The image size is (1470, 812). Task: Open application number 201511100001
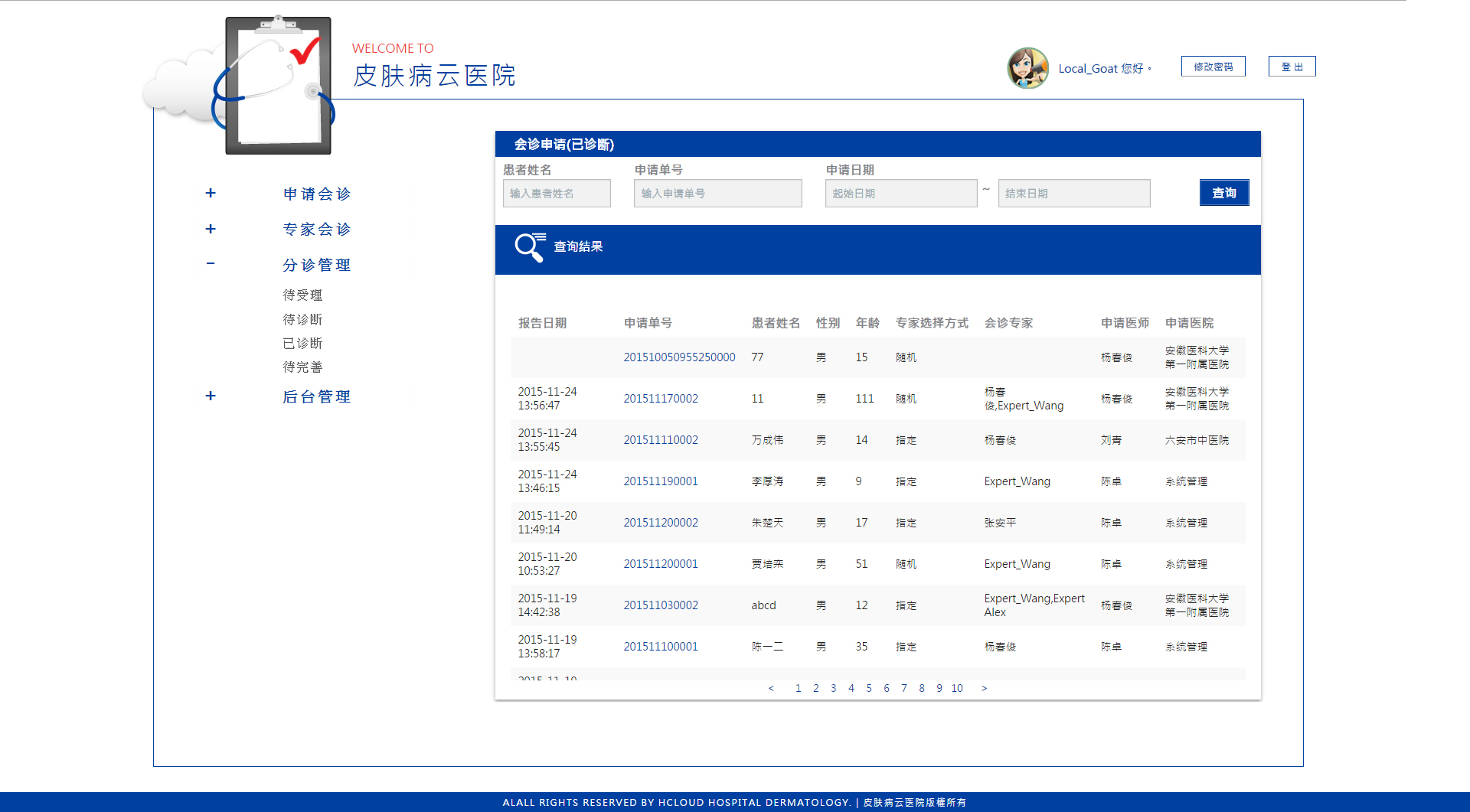pos(661,647)
